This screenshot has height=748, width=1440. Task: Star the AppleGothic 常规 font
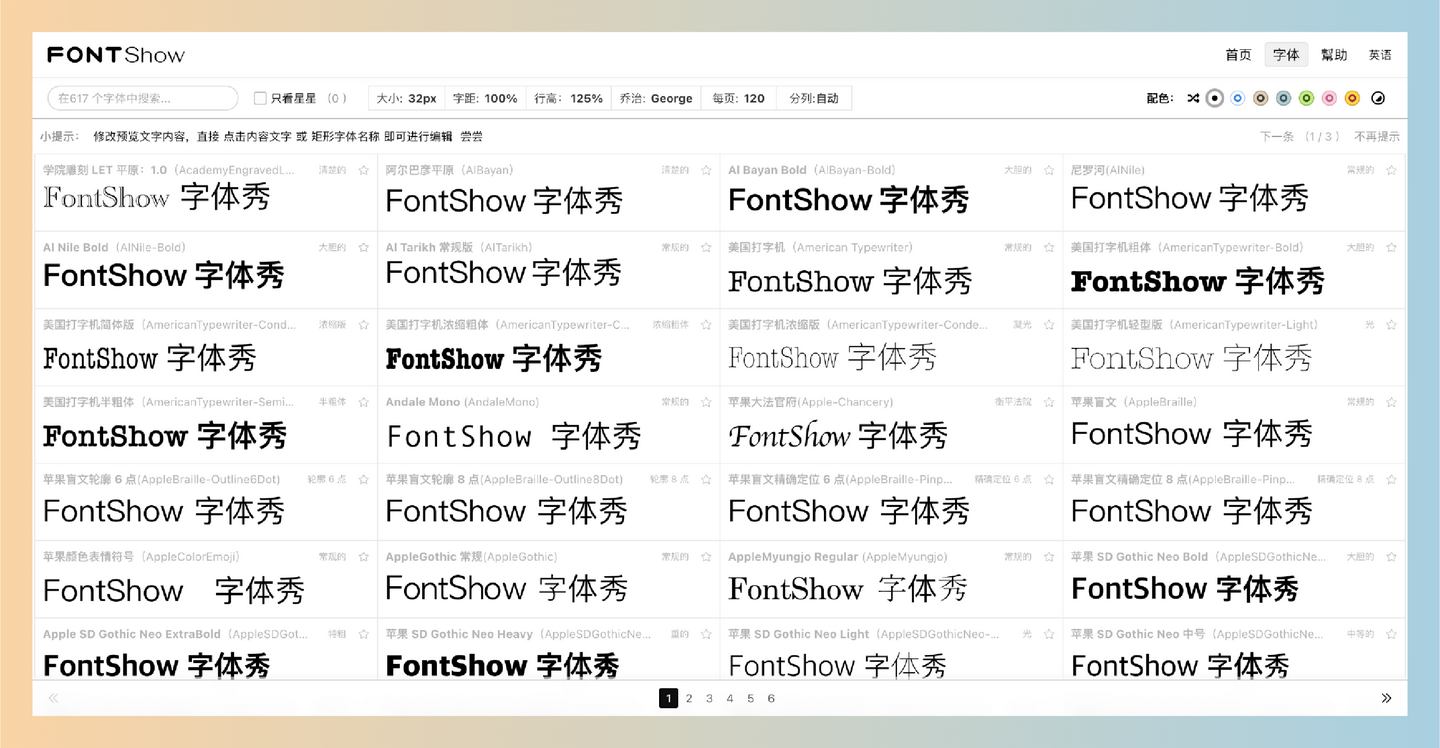coord(706,557)
